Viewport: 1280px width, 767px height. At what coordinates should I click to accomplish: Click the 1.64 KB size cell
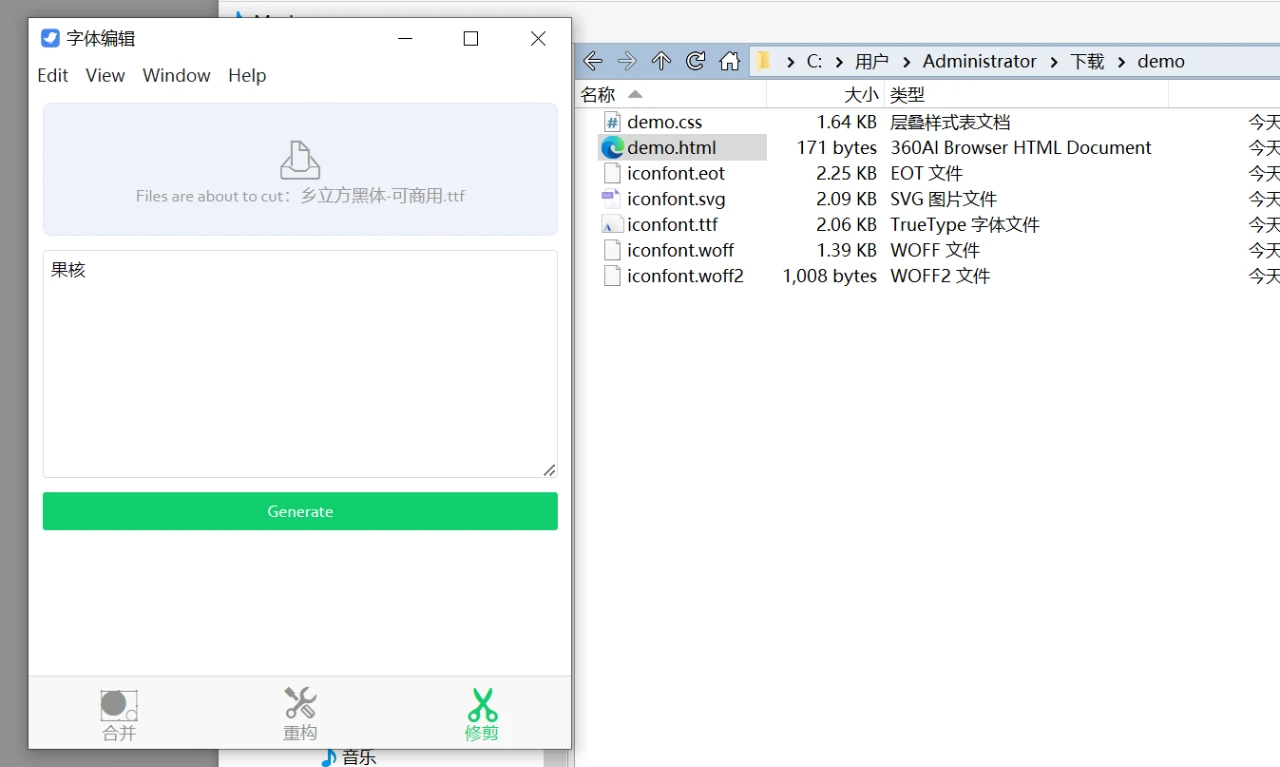tap(847, 122)
